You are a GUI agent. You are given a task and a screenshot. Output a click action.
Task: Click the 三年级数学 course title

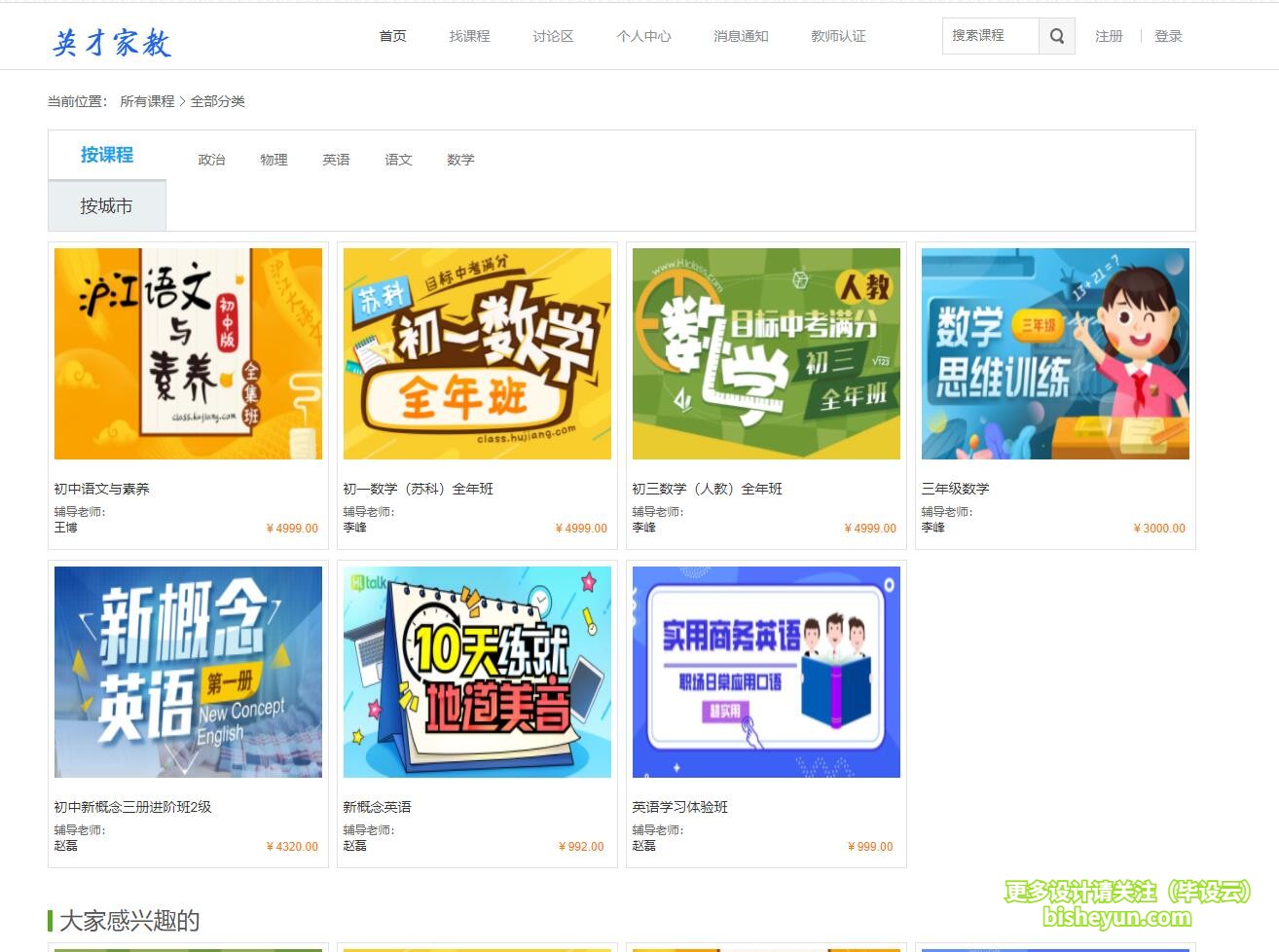point(956,489)
